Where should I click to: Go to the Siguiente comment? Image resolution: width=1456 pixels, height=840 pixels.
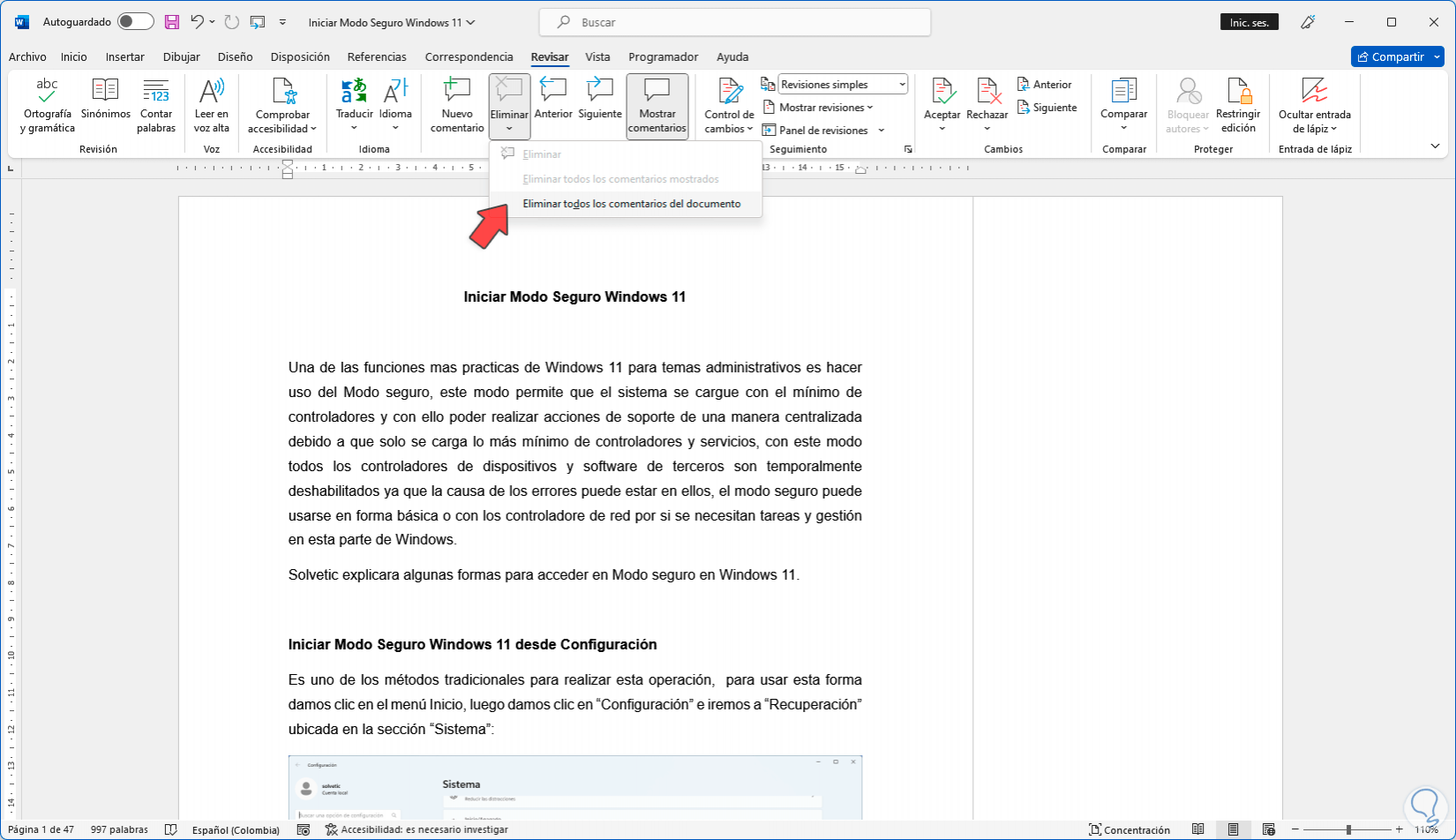600,99
